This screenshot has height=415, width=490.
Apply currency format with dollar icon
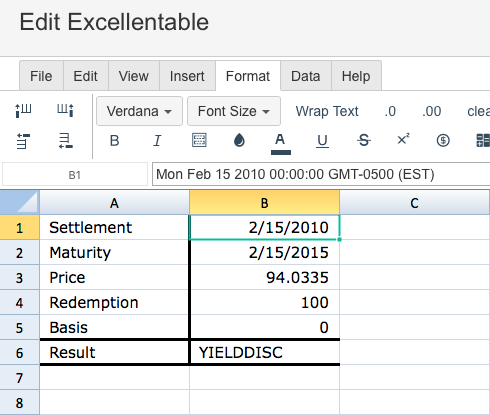coord(443,140)
